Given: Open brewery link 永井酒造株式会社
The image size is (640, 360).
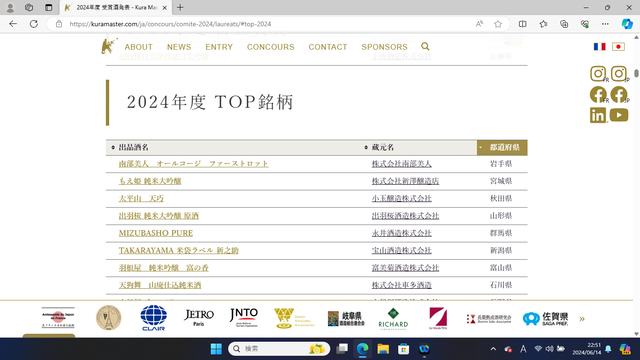Looking at the screenshot, I should click(401, 233).
